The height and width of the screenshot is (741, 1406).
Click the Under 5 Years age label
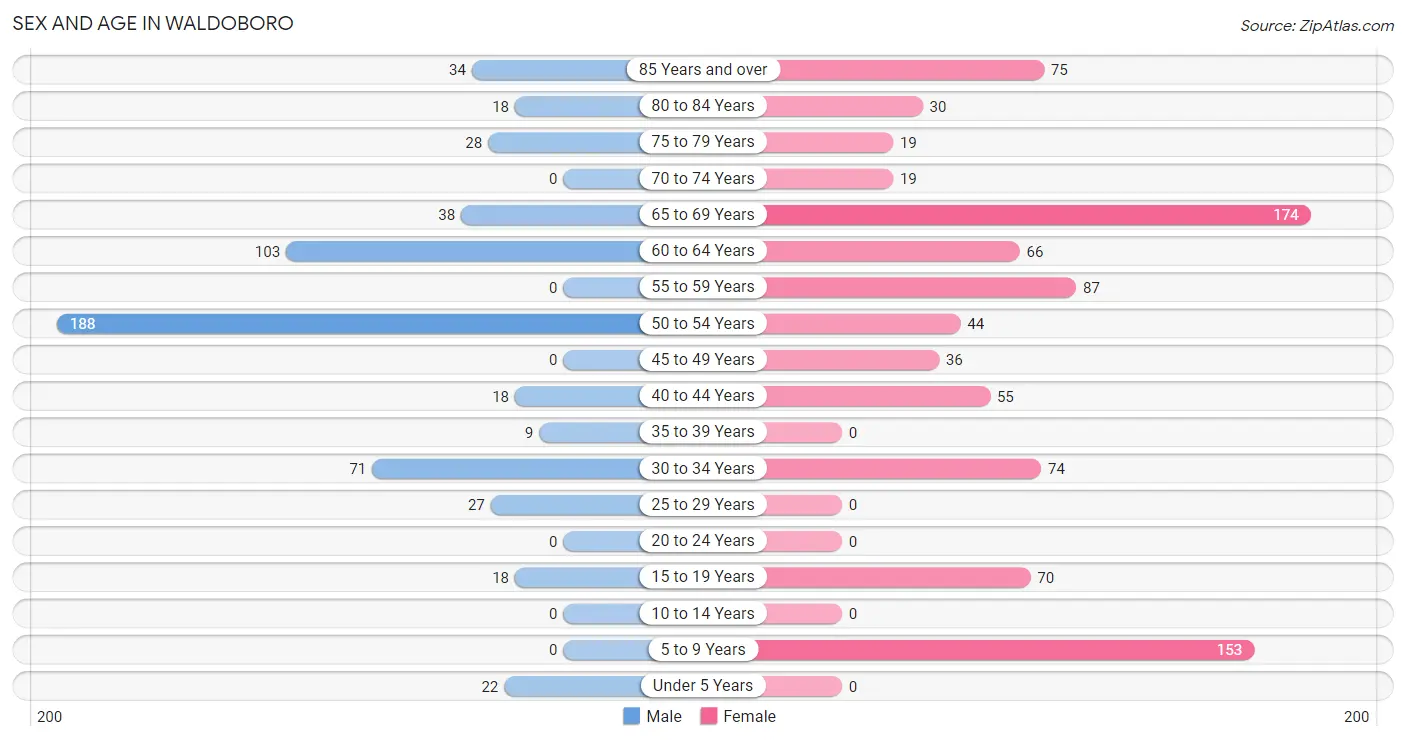pyautogui.click(x=703, y=686)
